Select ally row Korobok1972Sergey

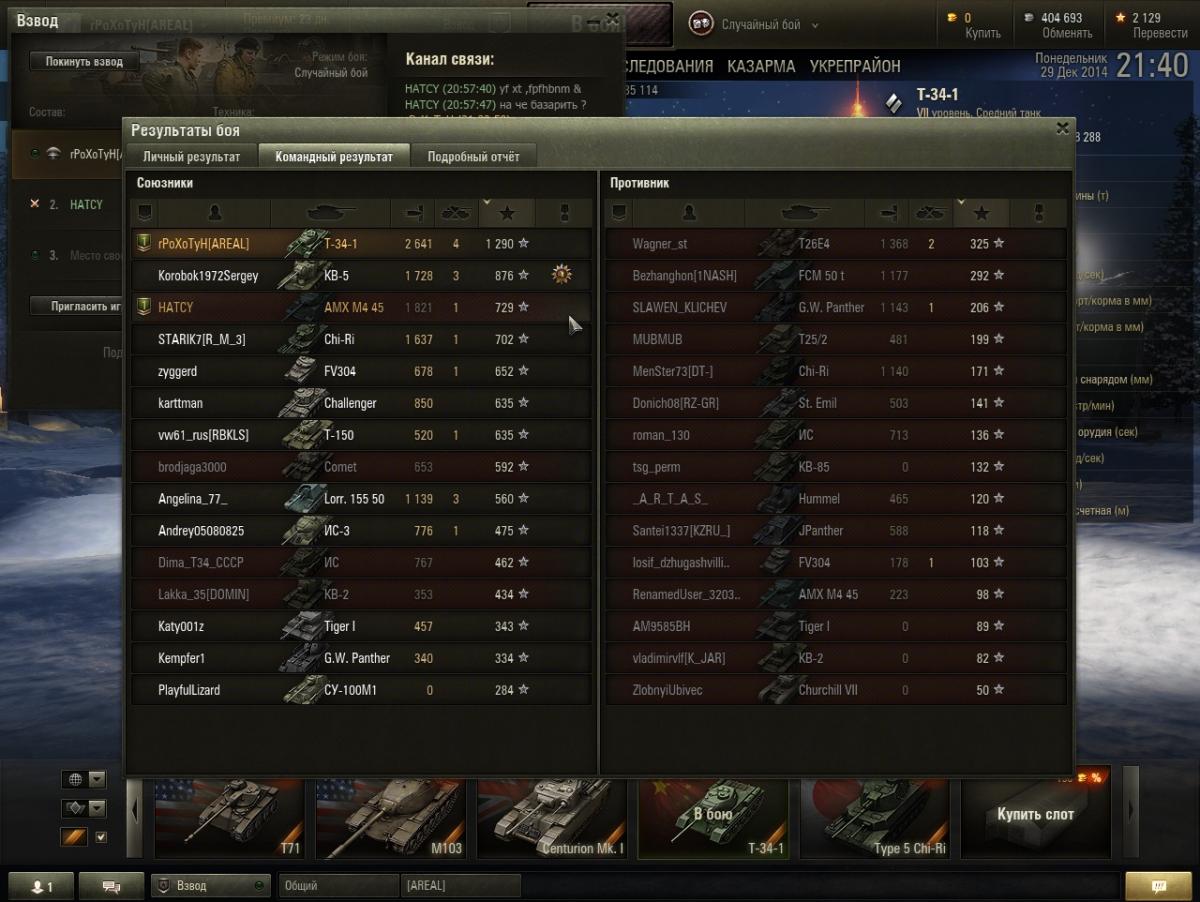tap(361, 275)
